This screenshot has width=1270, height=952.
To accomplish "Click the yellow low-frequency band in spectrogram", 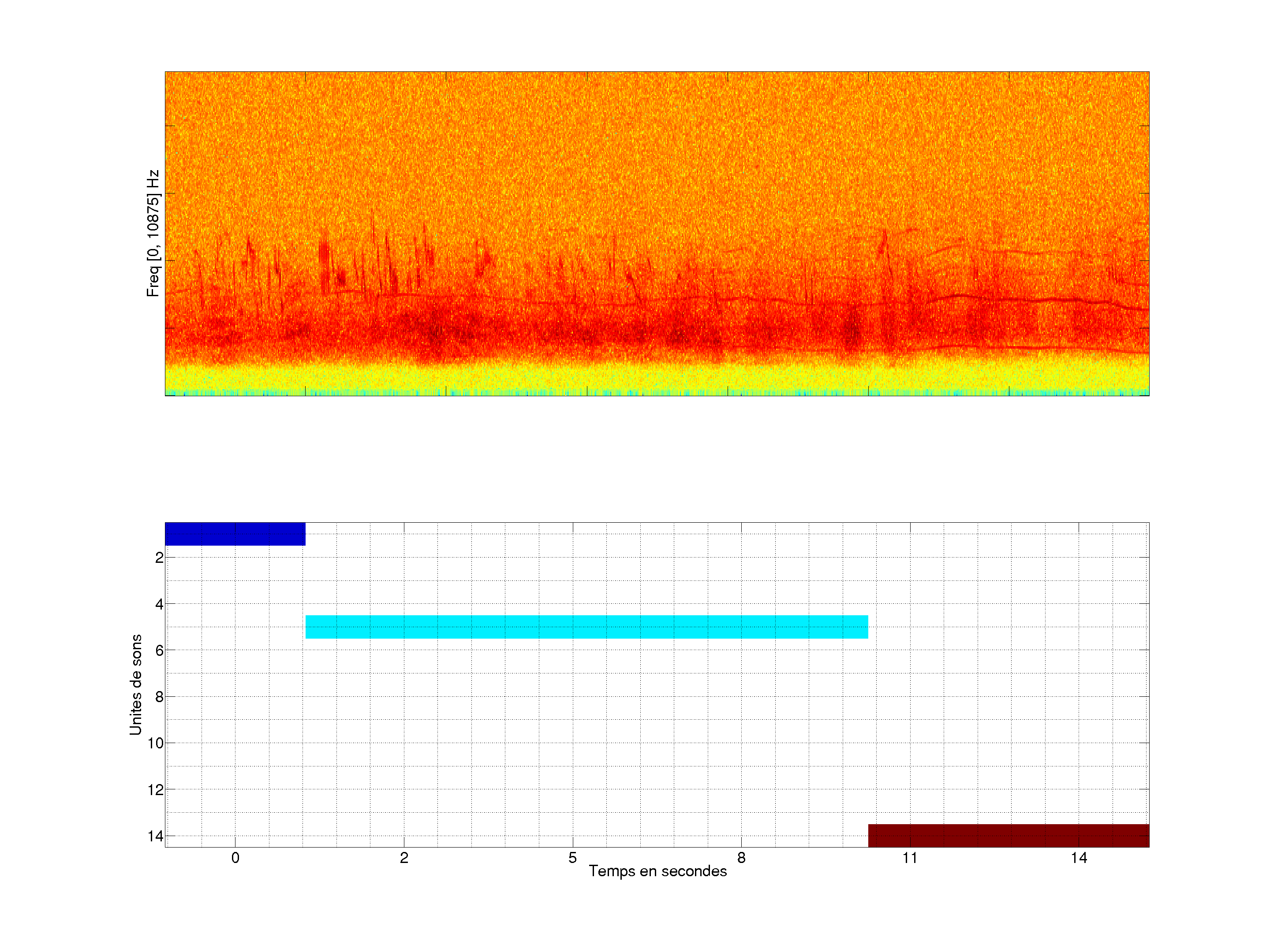I will tap(657, 379).
